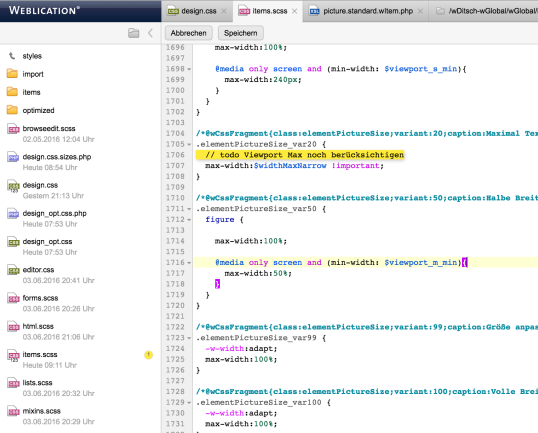Click the $widthMaxNarrow variable on line 1707
Screen dimensions: 538x433
[290, 166]
